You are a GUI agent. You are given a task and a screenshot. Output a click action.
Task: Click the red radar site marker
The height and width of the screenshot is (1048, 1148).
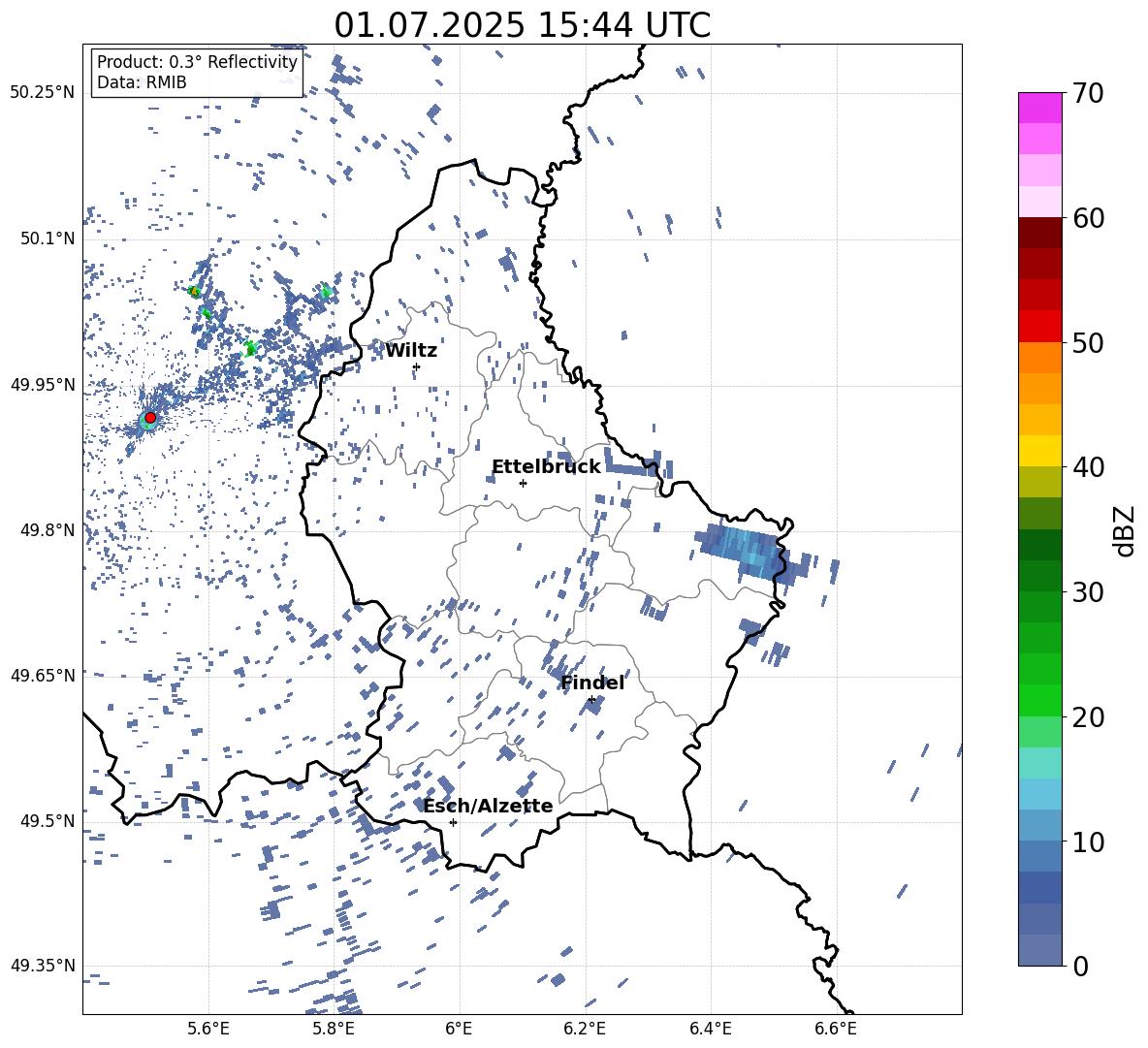[x=150, y=418]
